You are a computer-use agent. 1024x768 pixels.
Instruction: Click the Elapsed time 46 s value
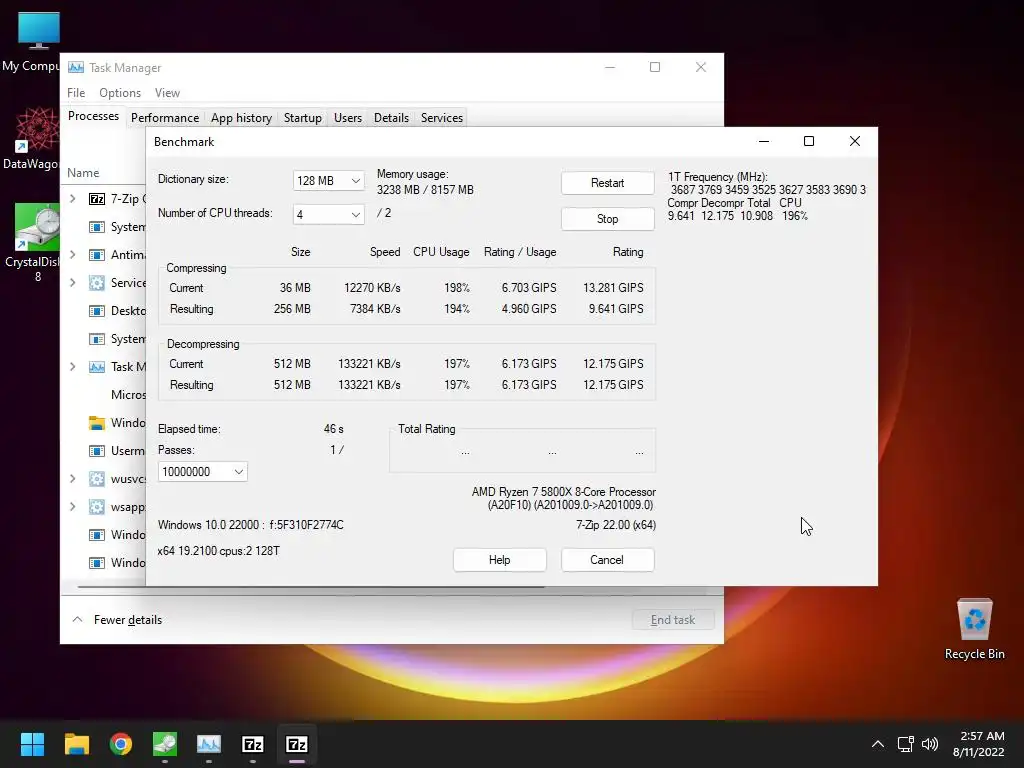334,429
